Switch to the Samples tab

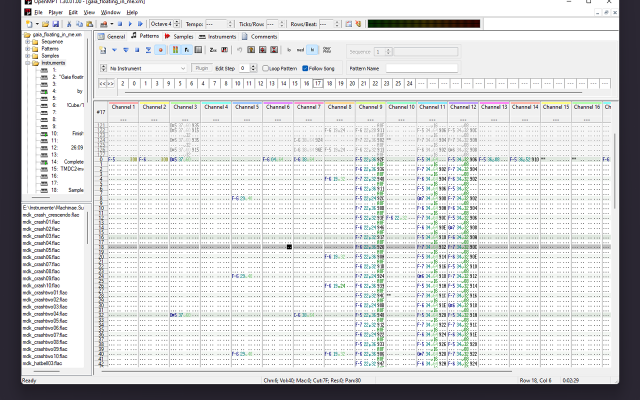tap(179, 36)
